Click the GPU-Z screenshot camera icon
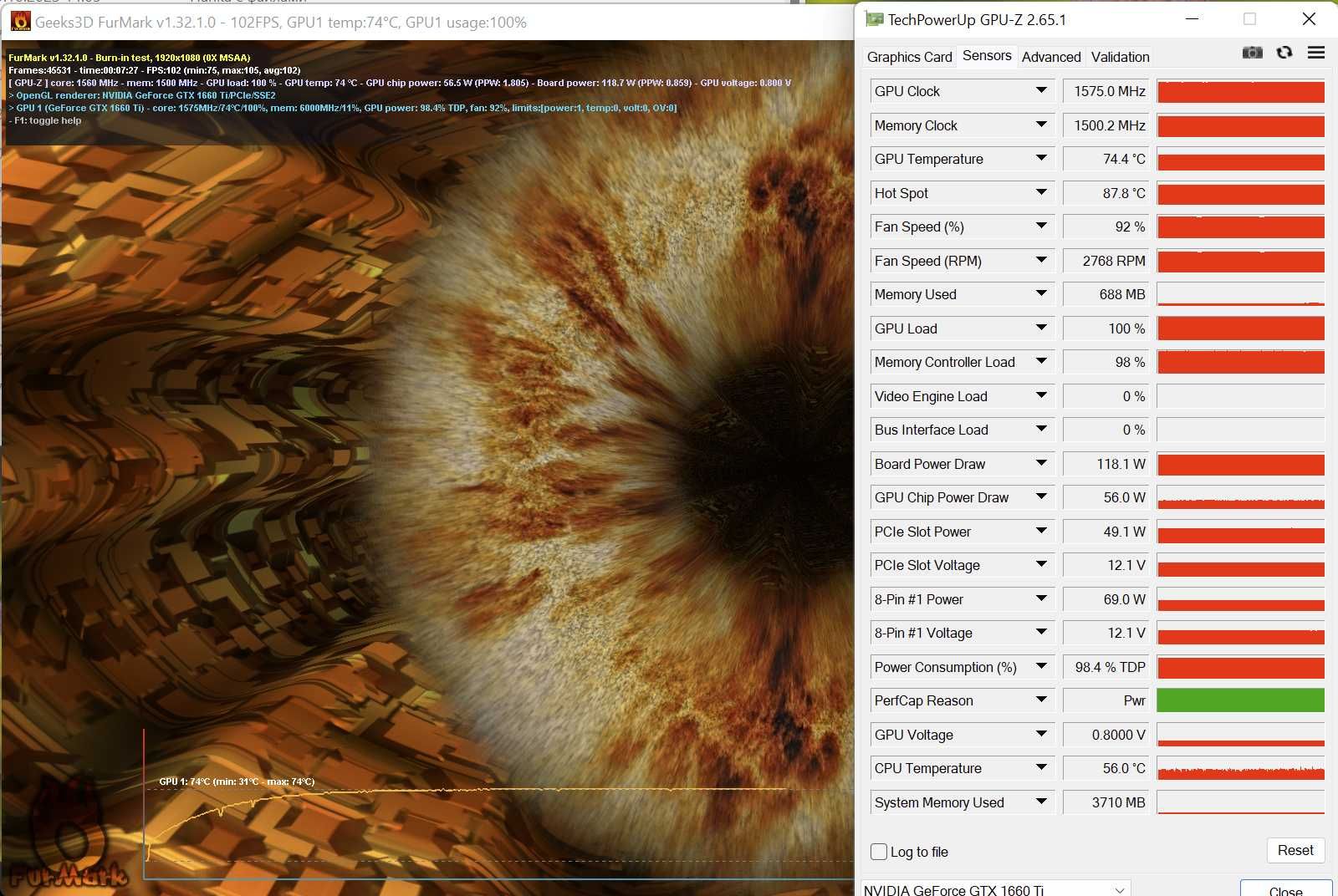This screenshot has width=1338, height=896. [1252, 53]
